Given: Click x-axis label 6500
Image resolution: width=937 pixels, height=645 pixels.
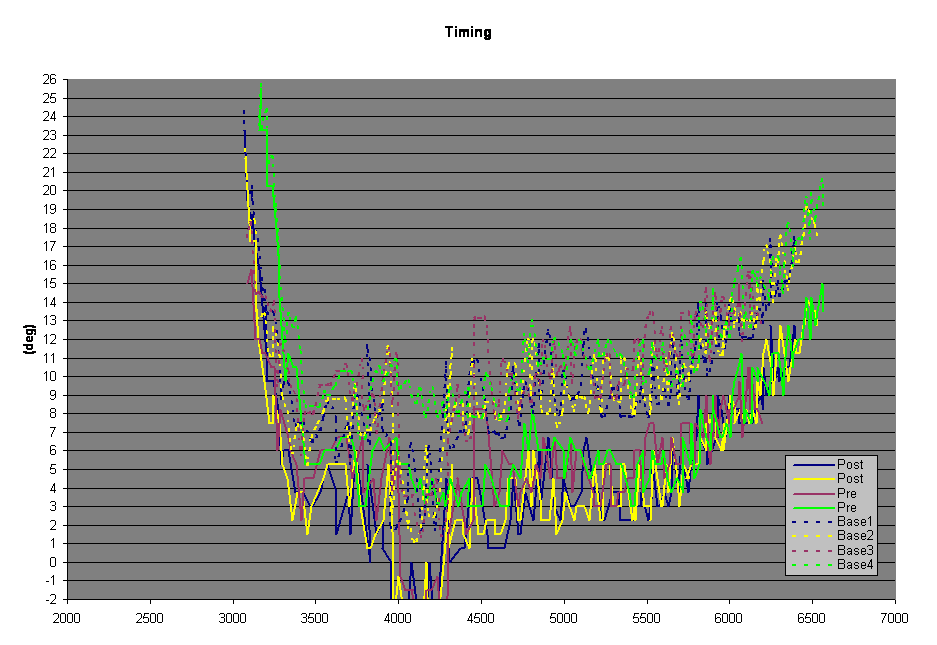Looking at the screenshot, I should pos(812,619).
